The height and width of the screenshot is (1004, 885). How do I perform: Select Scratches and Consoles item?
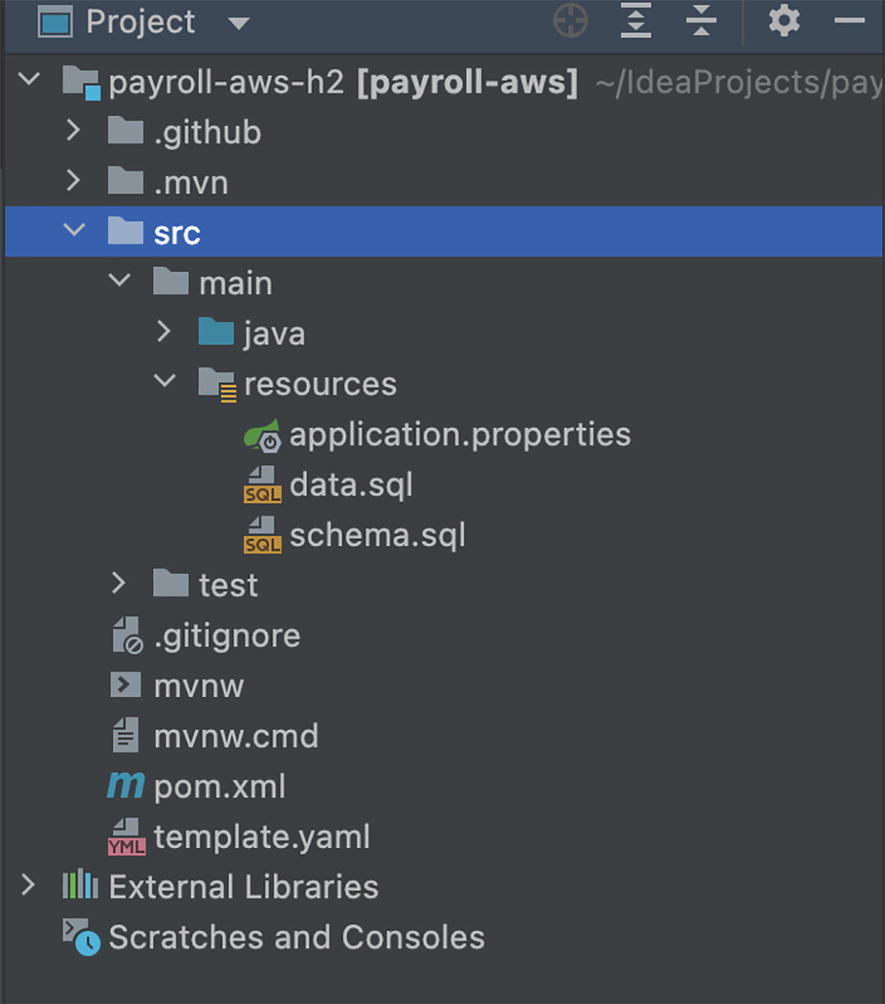point(296,938)
